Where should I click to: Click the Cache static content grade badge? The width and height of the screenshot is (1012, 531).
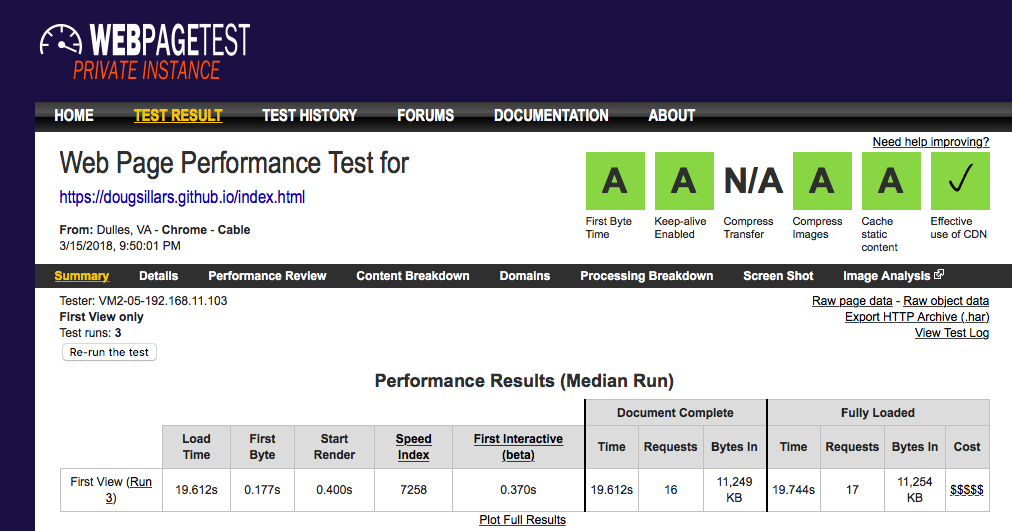pyautogui.click(x=890, y=181)
